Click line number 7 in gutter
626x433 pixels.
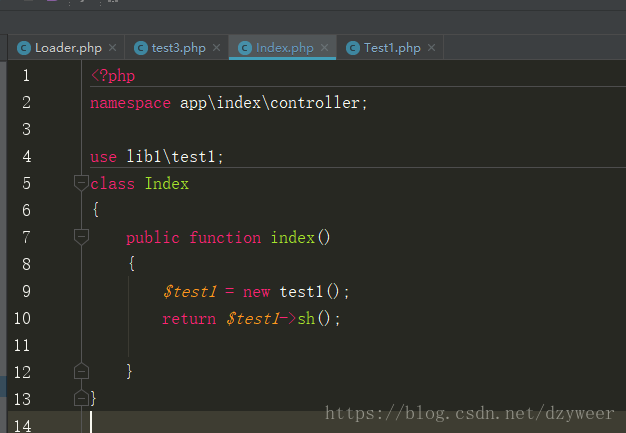pyautogui.click(x=26, y=237)
